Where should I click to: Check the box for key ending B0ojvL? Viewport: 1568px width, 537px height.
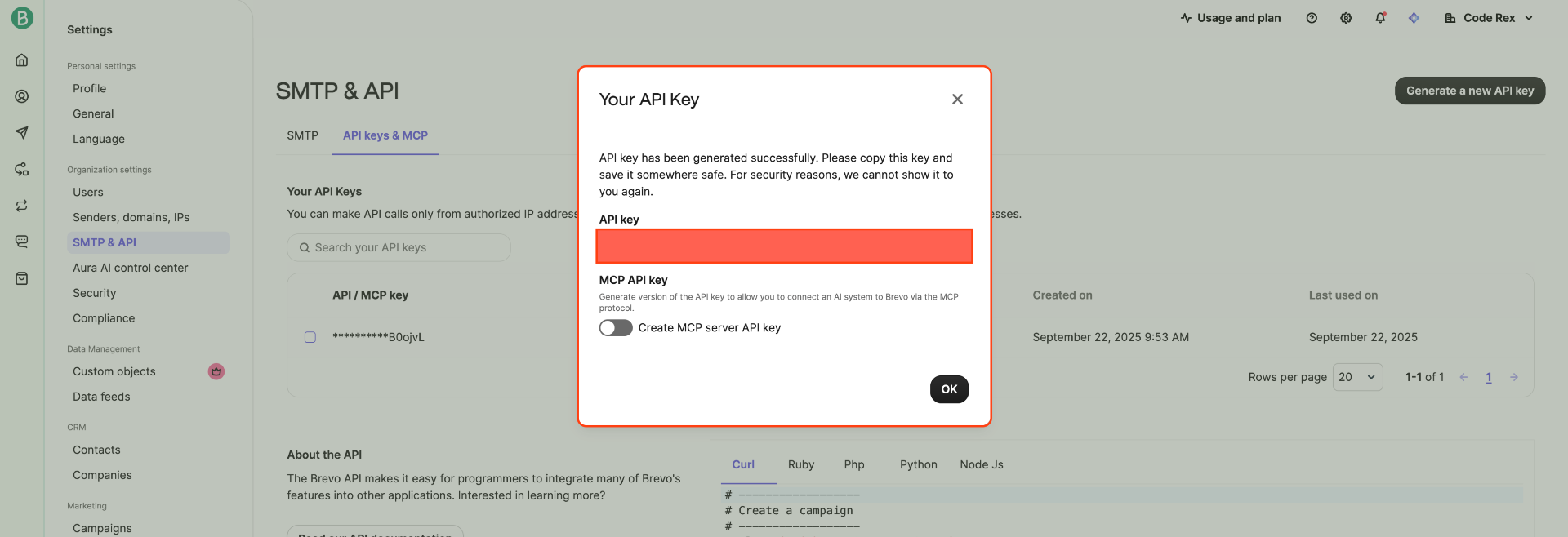coord(310,337)
